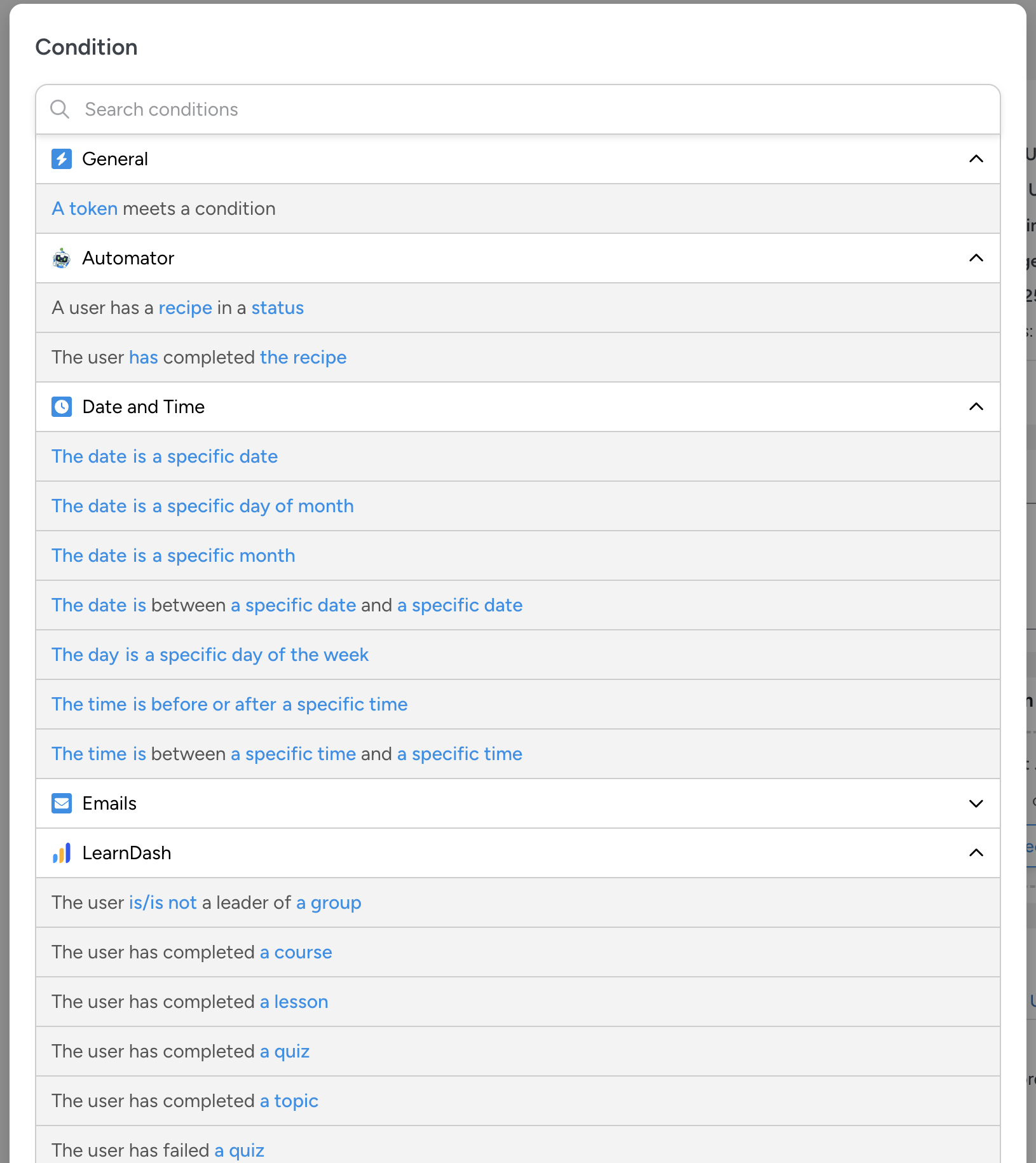Select 'The time is before or after' condition

(x=229, y=704)
